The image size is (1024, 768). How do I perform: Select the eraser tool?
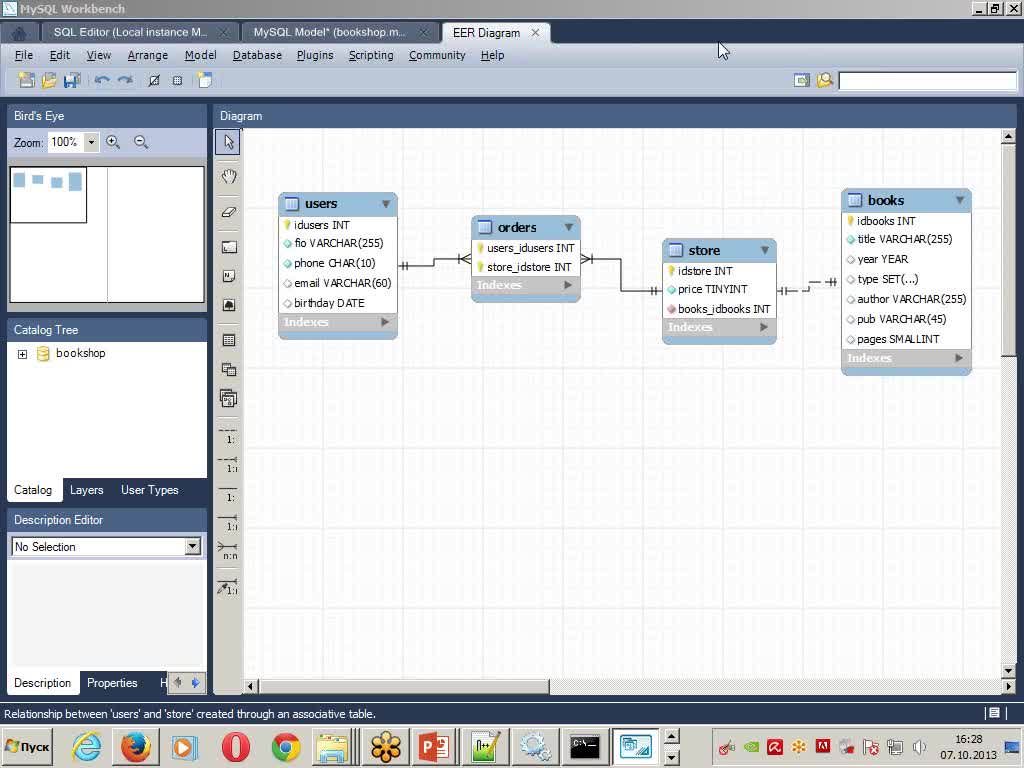(229, 212)
